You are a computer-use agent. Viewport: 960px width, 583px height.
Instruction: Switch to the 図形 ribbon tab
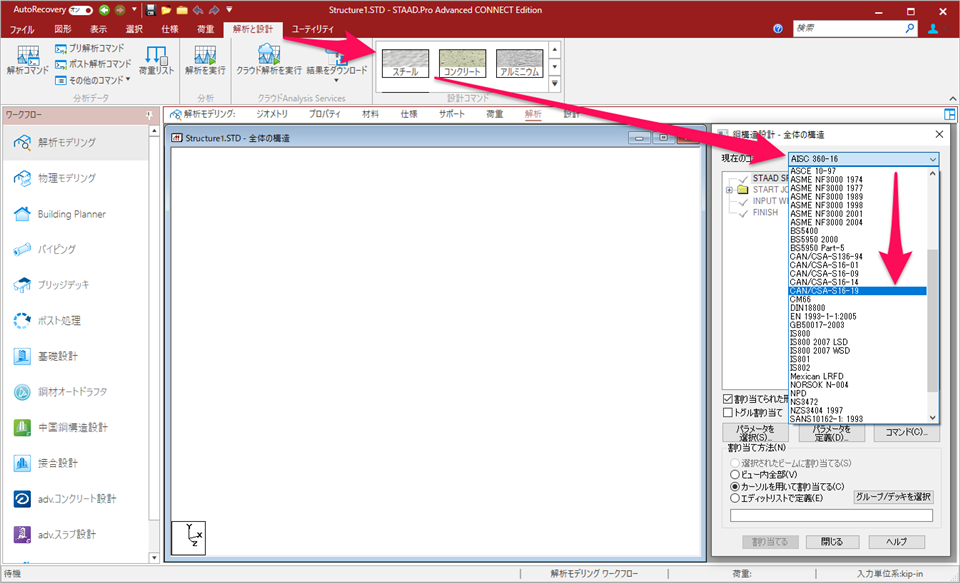pos(63,29)
